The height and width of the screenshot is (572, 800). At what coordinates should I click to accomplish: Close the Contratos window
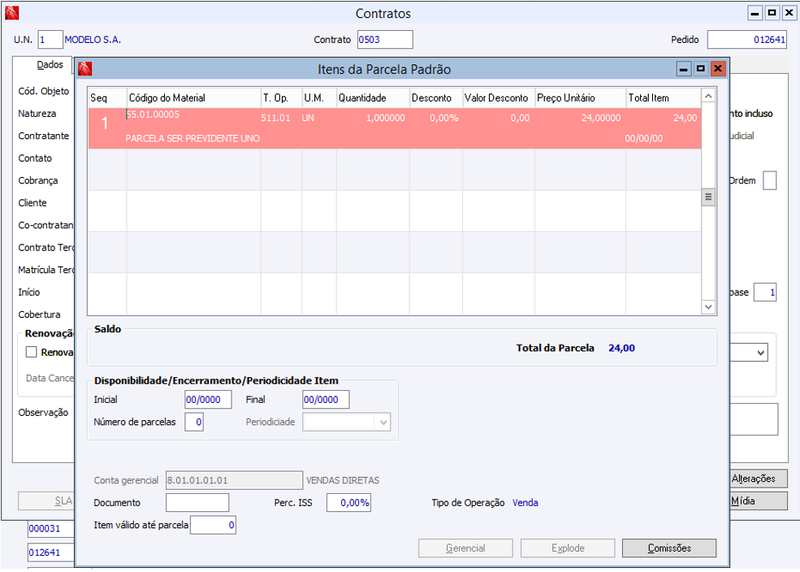coord(789,13)
